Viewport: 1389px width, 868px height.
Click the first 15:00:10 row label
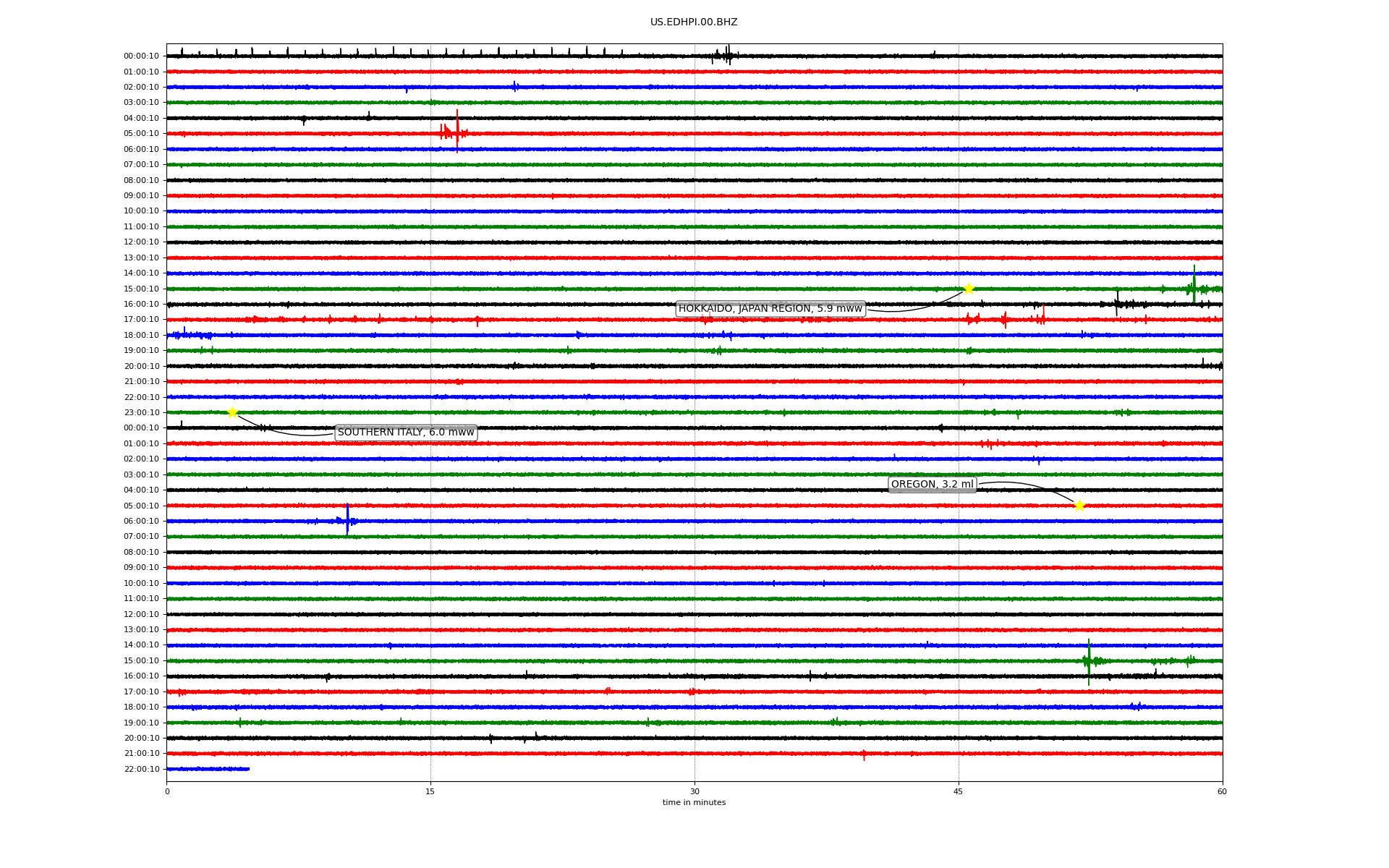[x=141, y=289]
